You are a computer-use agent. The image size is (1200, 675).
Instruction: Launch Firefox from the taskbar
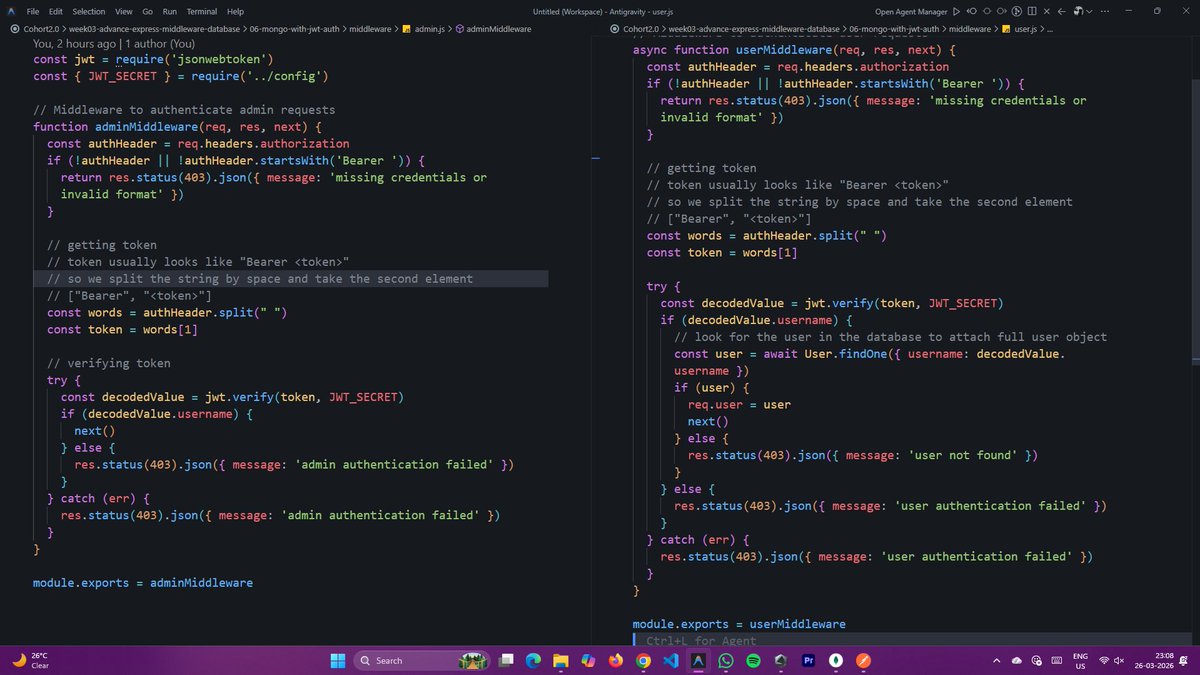(x=615, y=660)
